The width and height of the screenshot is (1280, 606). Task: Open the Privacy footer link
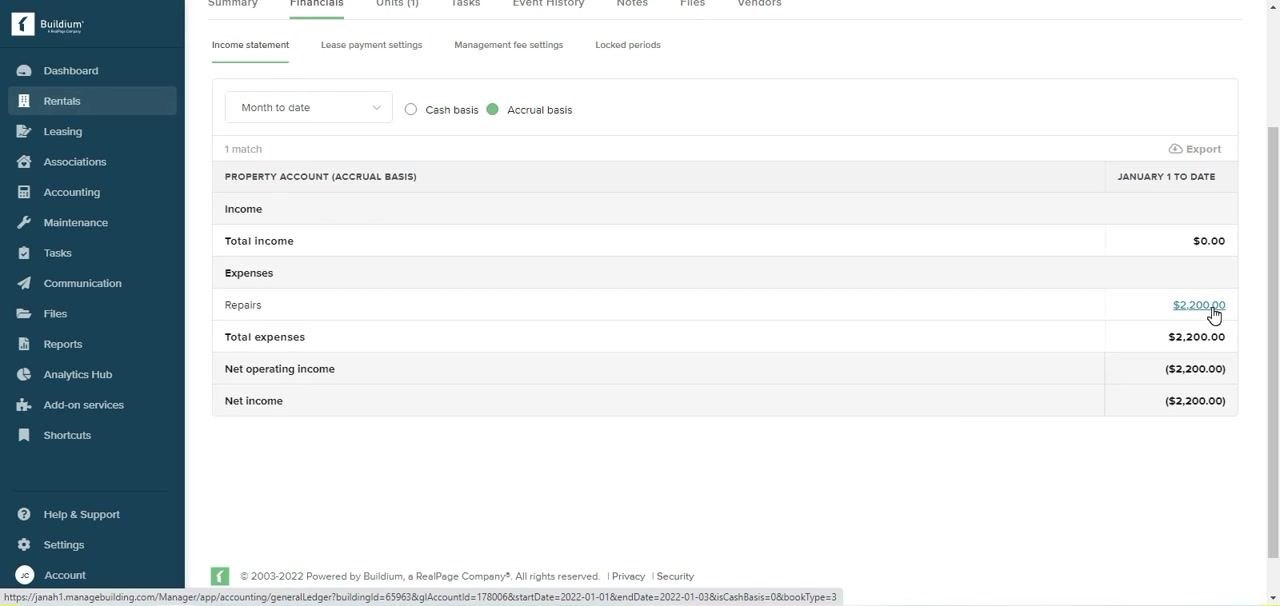(628, 576)
